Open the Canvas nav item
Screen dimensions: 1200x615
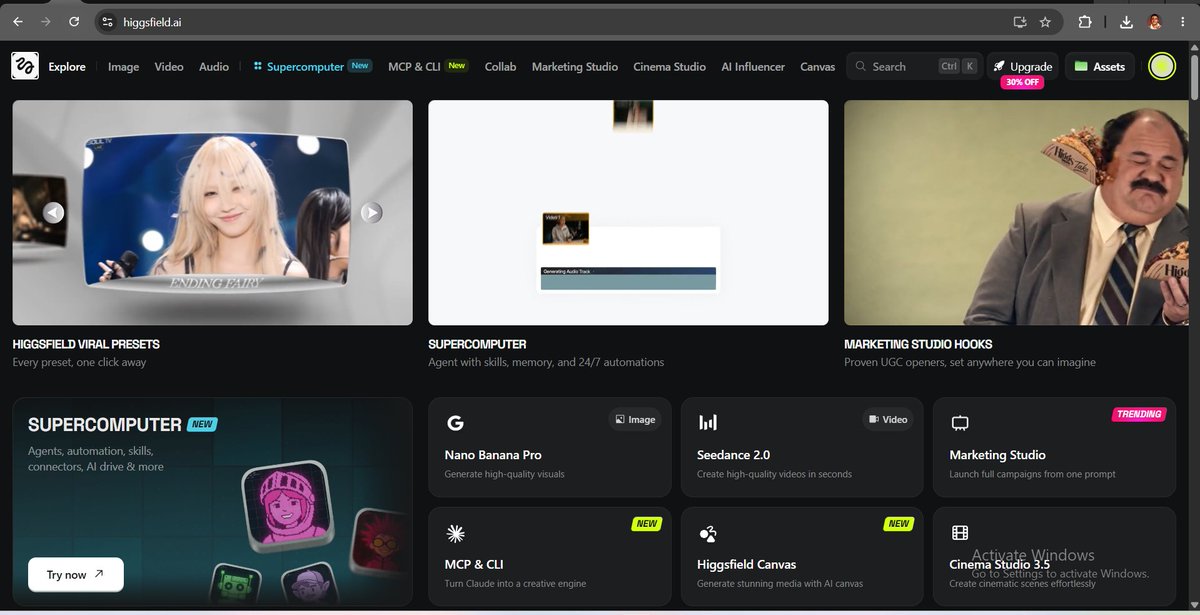pos(817,66)
